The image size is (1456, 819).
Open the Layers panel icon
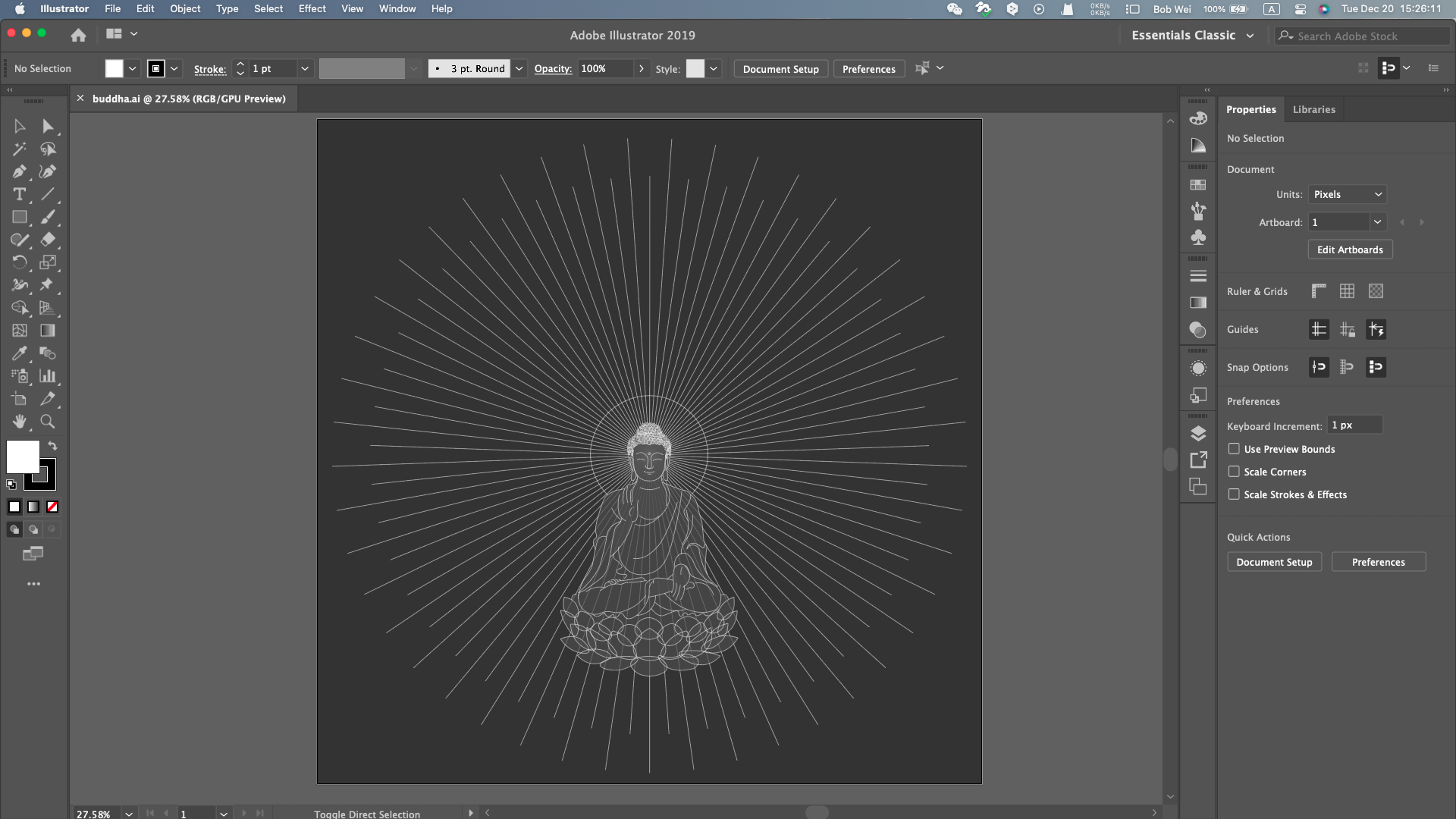[1198, 433]
